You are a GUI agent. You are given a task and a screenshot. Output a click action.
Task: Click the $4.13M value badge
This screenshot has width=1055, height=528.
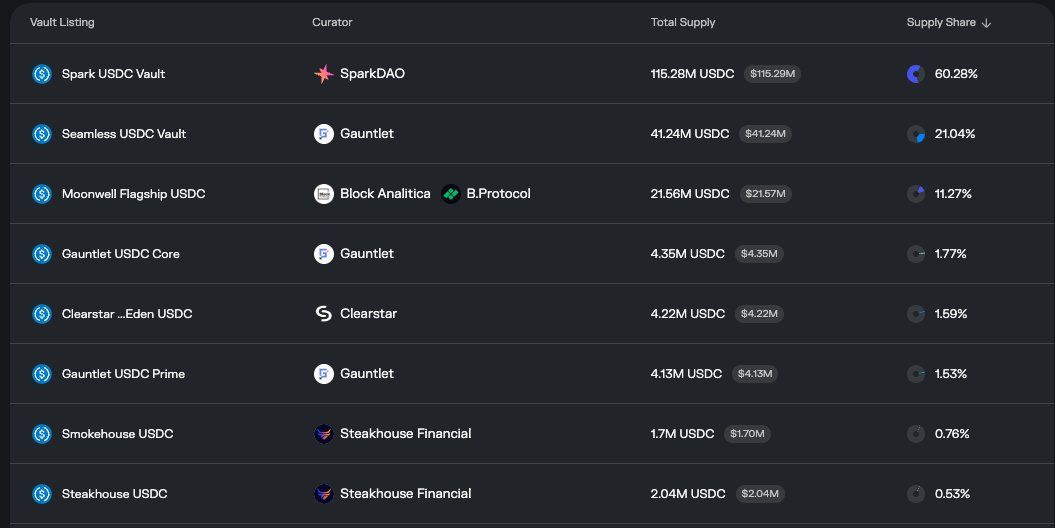click(x=754, y=373)
